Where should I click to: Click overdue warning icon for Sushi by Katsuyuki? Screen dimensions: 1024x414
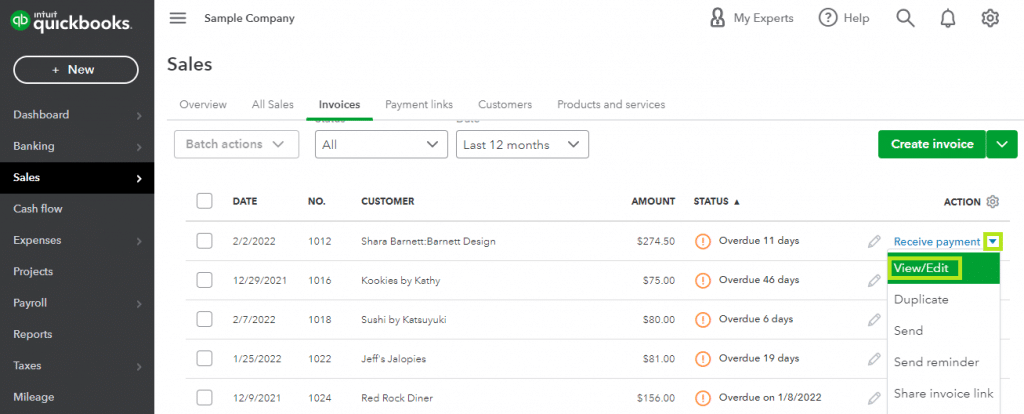(x=703, y=320)
